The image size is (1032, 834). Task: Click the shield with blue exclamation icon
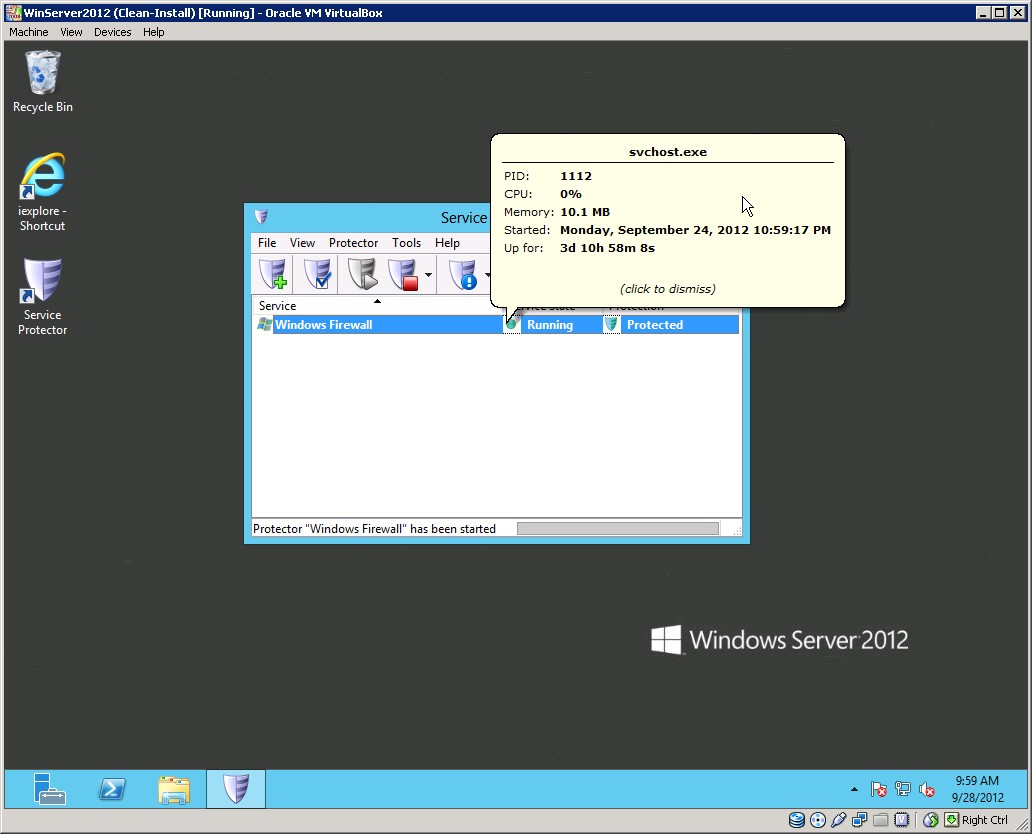463,274
